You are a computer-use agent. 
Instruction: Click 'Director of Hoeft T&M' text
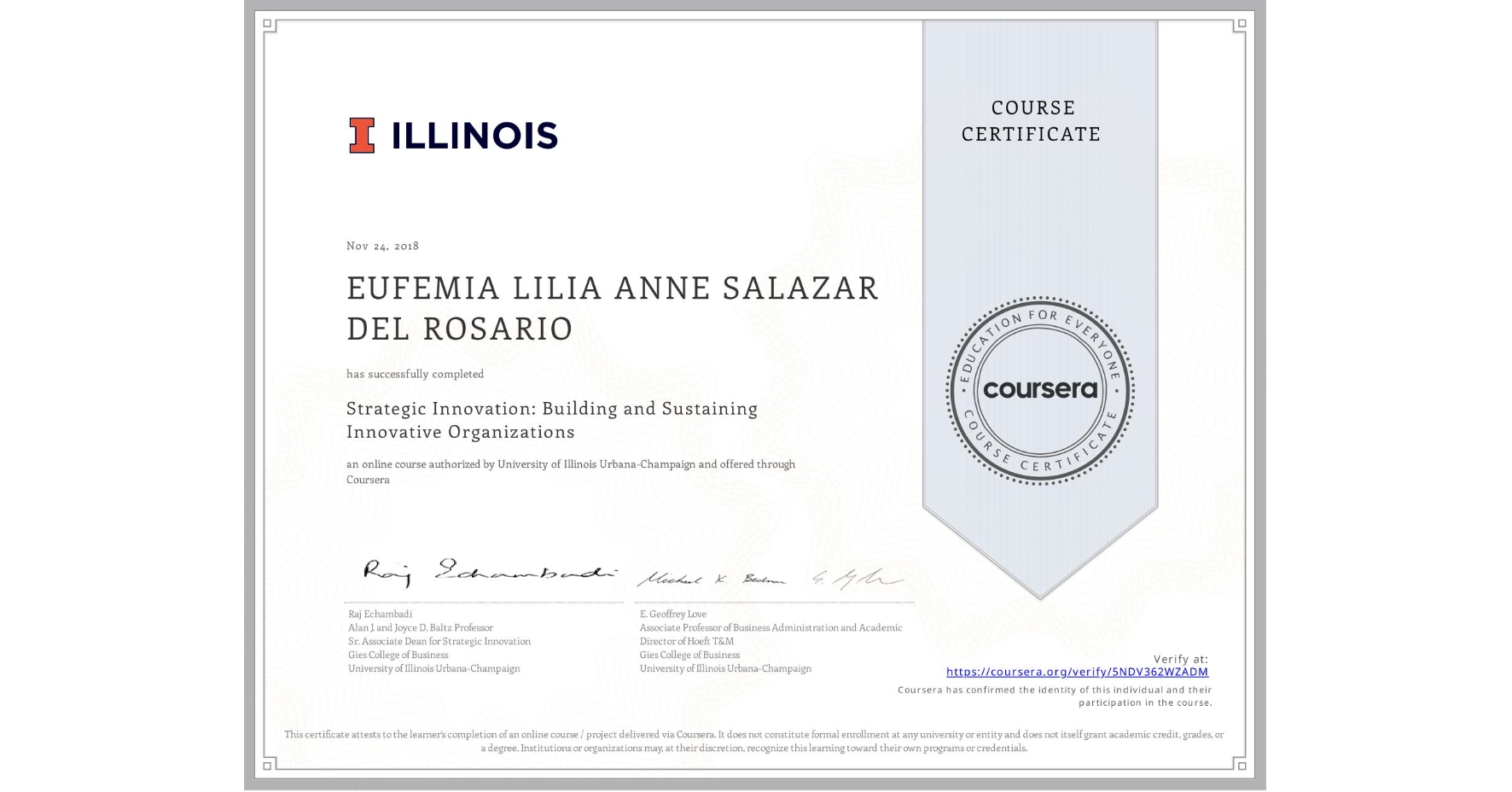[x=687, y=641]
